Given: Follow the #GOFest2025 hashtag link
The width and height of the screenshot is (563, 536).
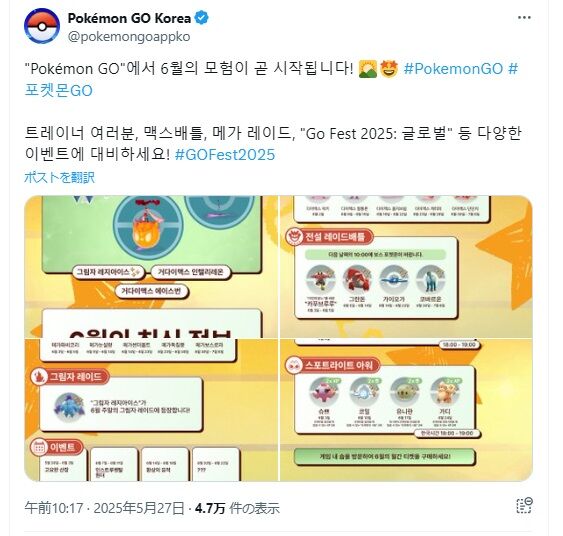Looking at the screenshot, I should click(x=225, y=154).
